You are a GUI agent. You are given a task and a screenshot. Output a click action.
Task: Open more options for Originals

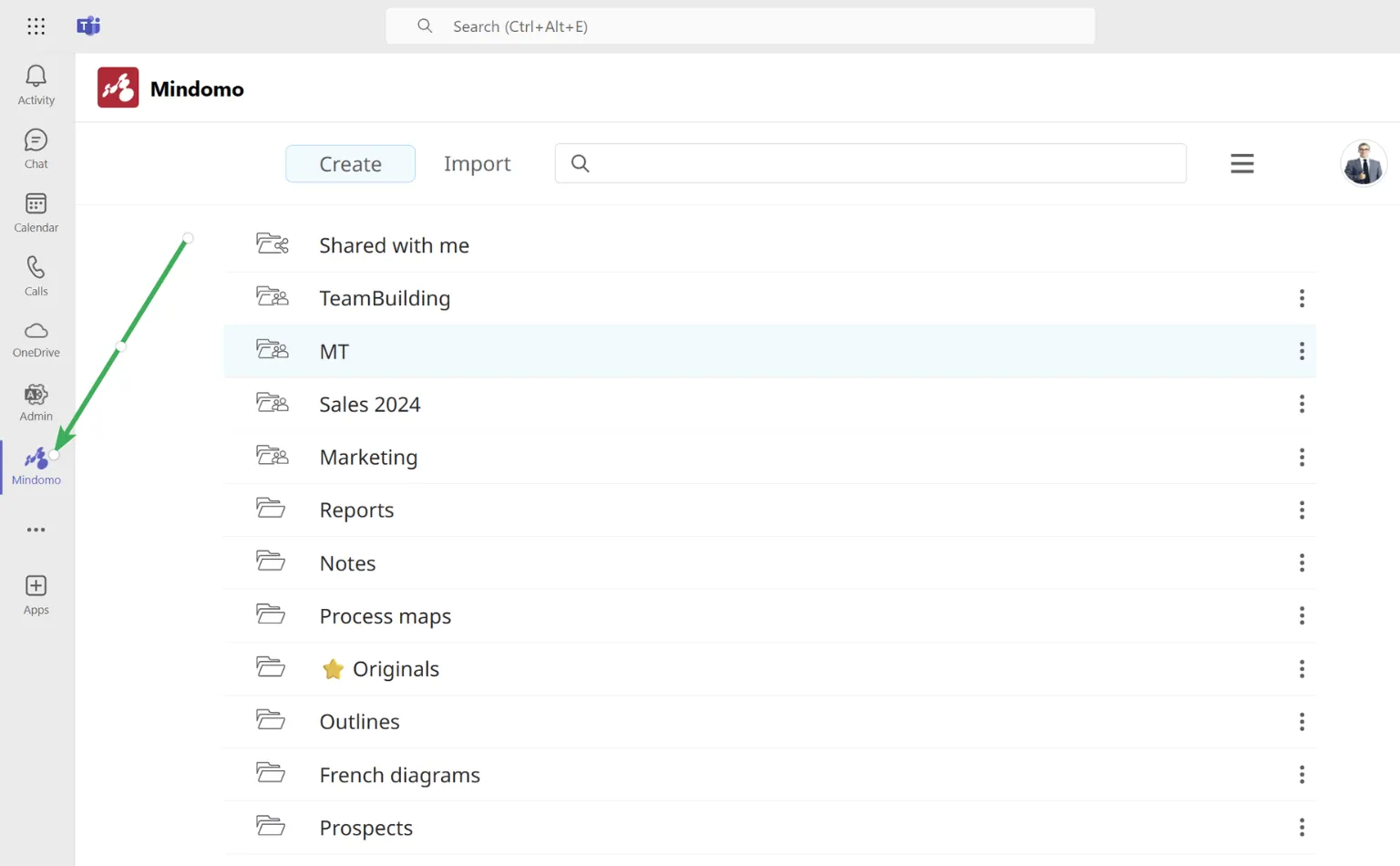(1302, 669)
